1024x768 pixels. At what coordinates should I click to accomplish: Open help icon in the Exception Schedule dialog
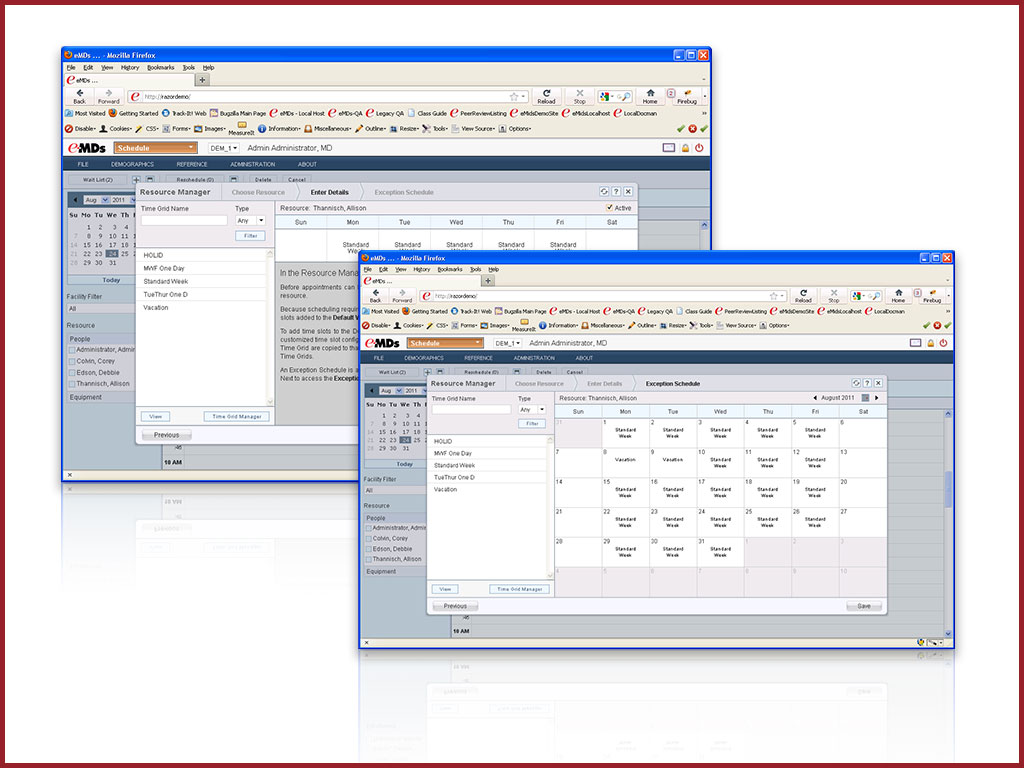pos(867,383)
